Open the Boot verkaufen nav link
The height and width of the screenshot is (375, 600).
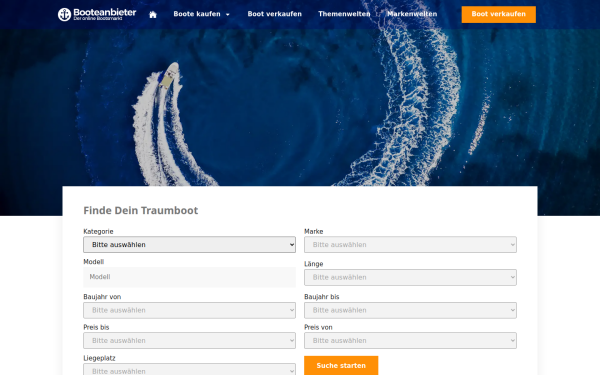(274, 14)
